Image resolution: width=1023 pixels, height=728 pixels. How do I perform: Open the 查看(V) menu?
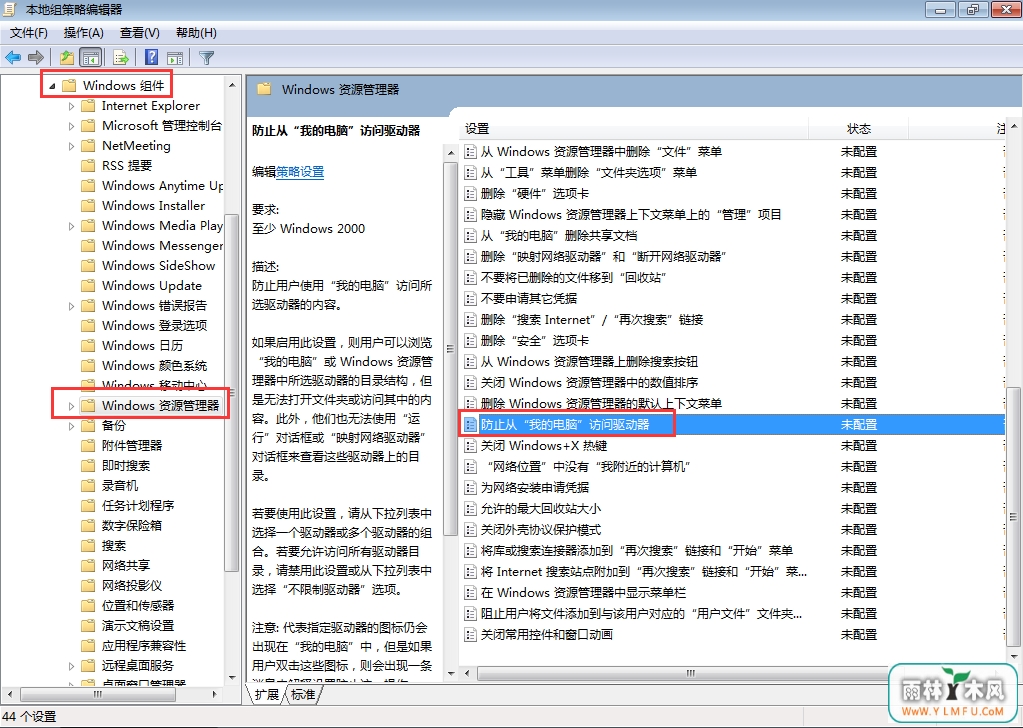point(140,33)
